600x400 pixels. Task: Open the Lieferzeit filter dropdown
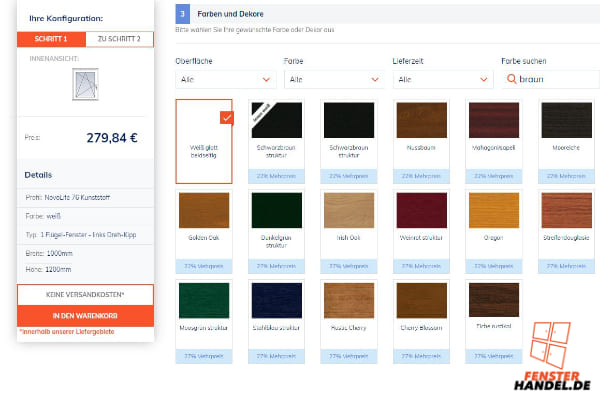pos(442,79)
